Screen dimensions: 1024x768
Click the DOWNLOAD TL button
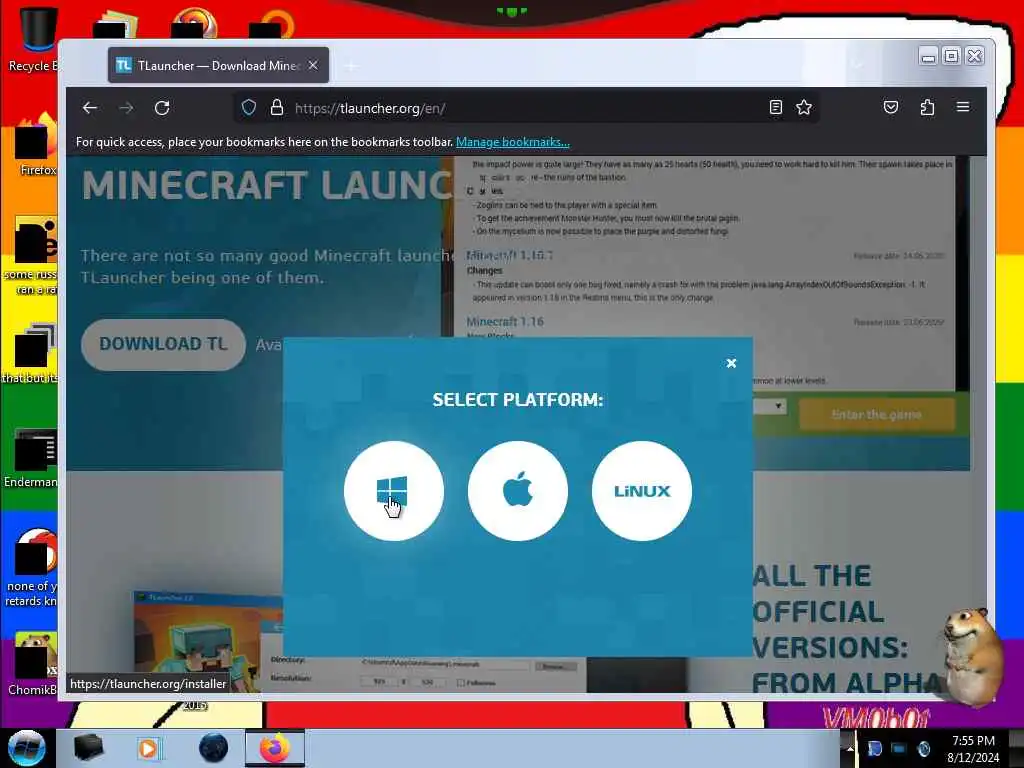click(163, 344)
